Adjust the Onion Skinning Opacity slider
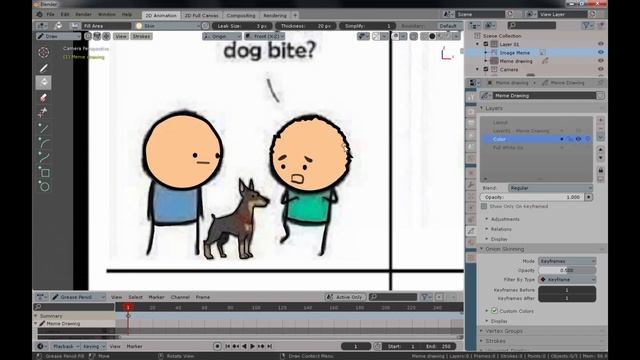This screenshot has width=640, height=360. point(567,270)
